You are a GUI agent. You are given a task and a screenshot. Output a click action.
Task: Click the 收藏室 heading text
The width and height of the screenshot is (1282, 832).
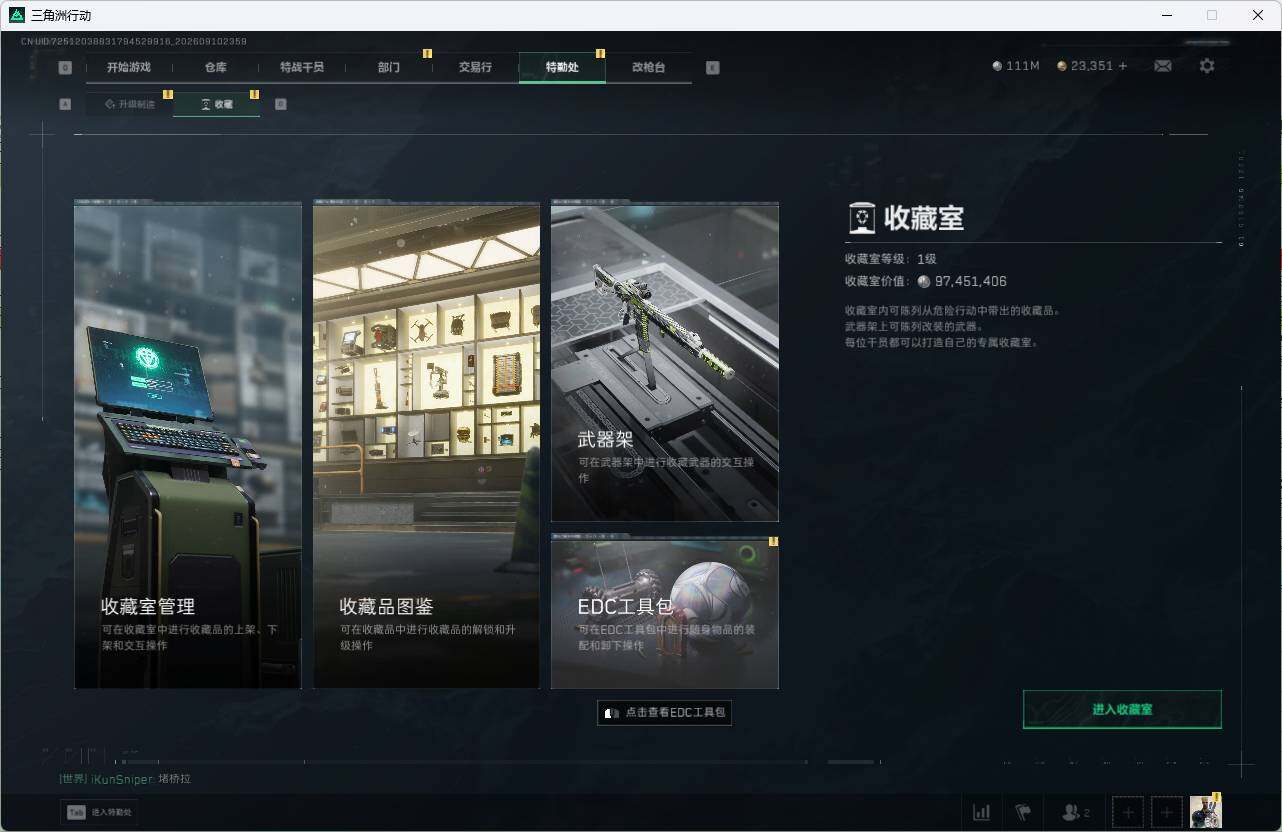tap(924, 218)
